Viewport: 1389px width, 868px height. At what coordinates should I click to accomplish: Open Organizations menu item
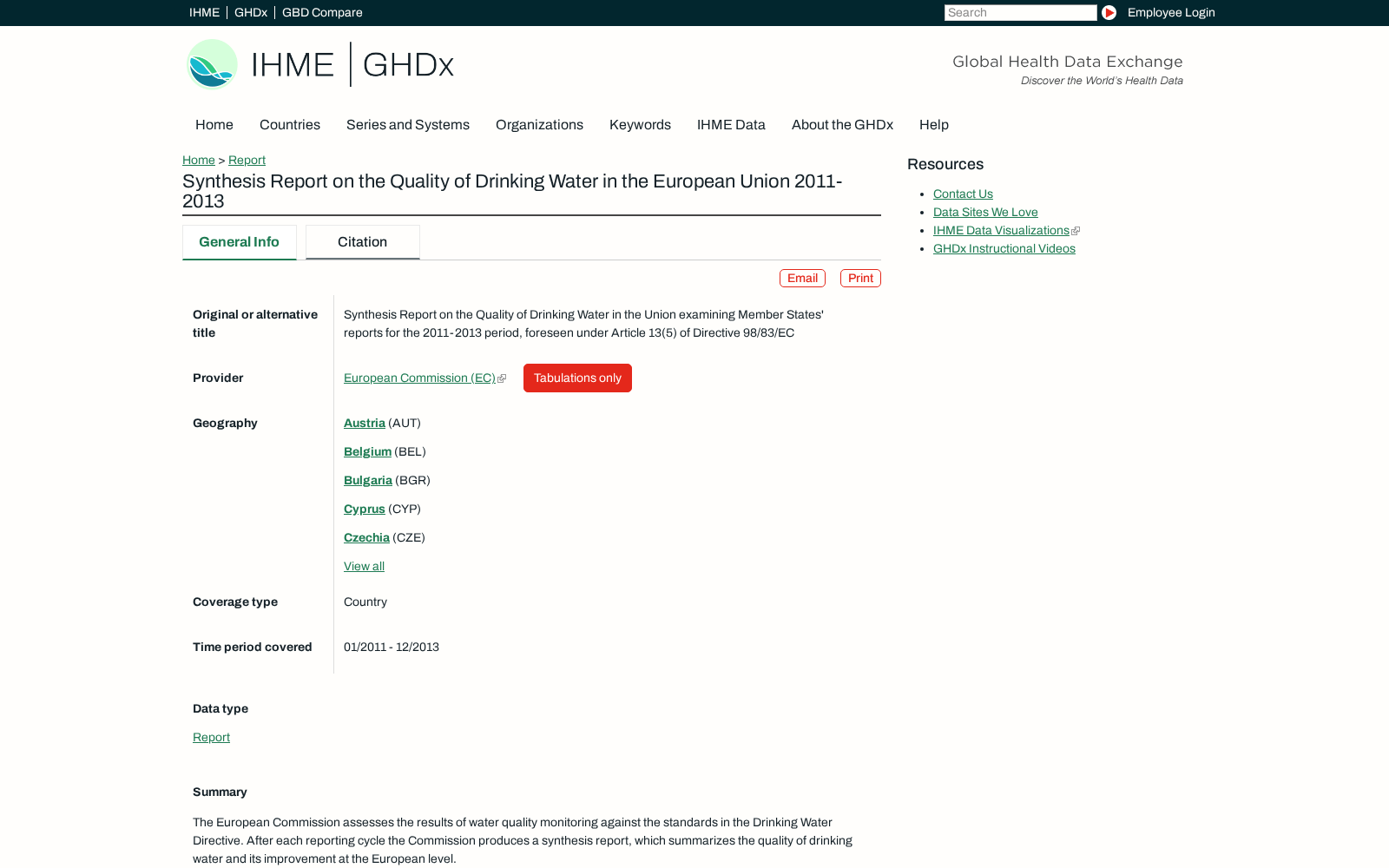coord(539,124)
